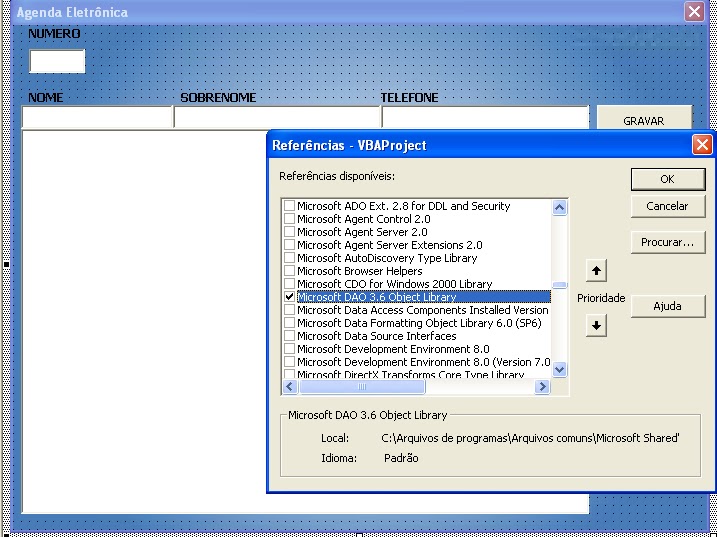Click the SOBRENOME text field
The height and width of the screenshot is (537, 717).
coord(277,118)
